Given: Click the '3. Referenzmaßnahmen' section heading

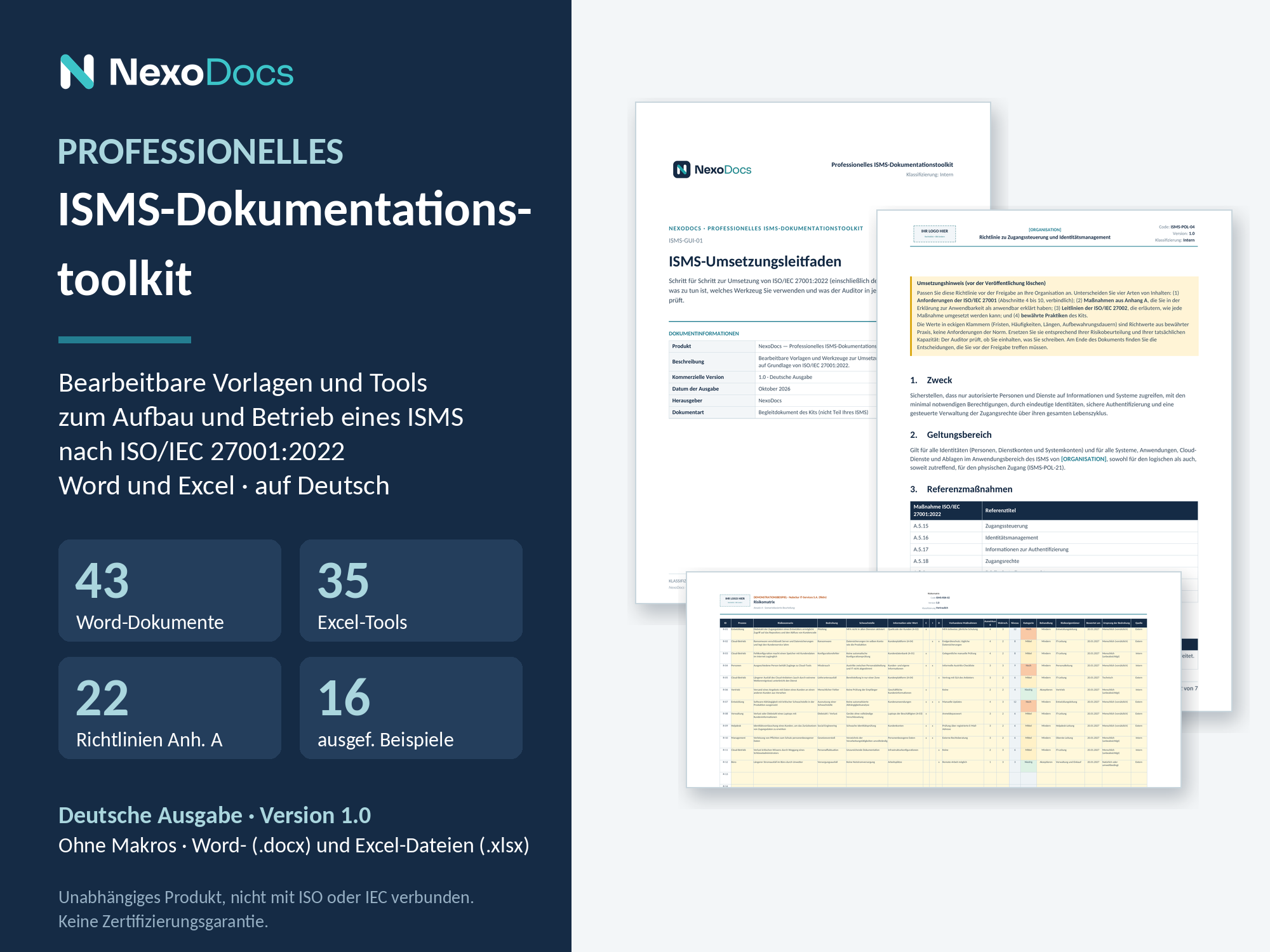Looking at the screenshot, I should click(961, 489).
